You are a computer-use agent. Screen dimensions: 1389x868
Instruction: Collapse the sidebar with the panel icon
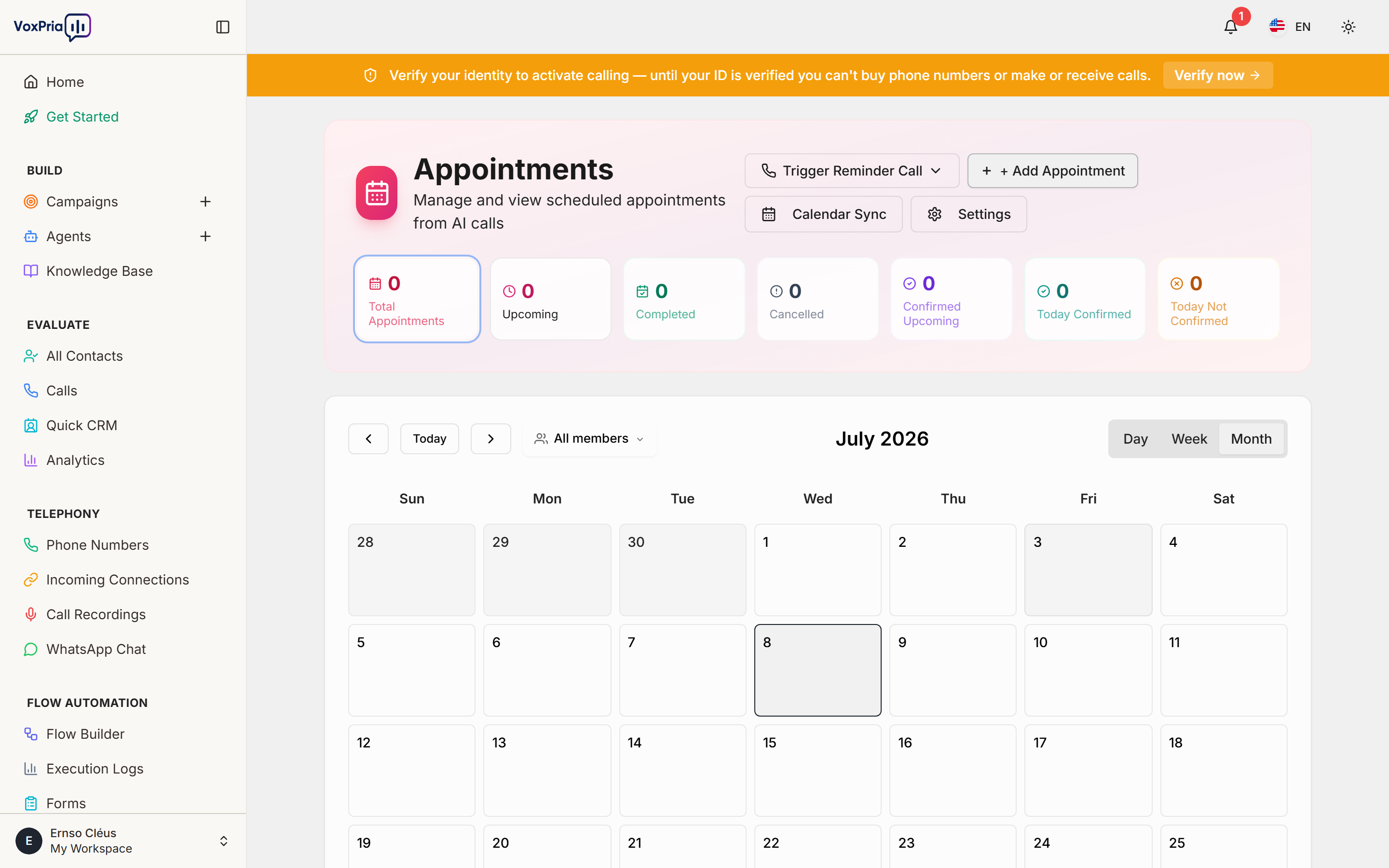coord(223,27)
